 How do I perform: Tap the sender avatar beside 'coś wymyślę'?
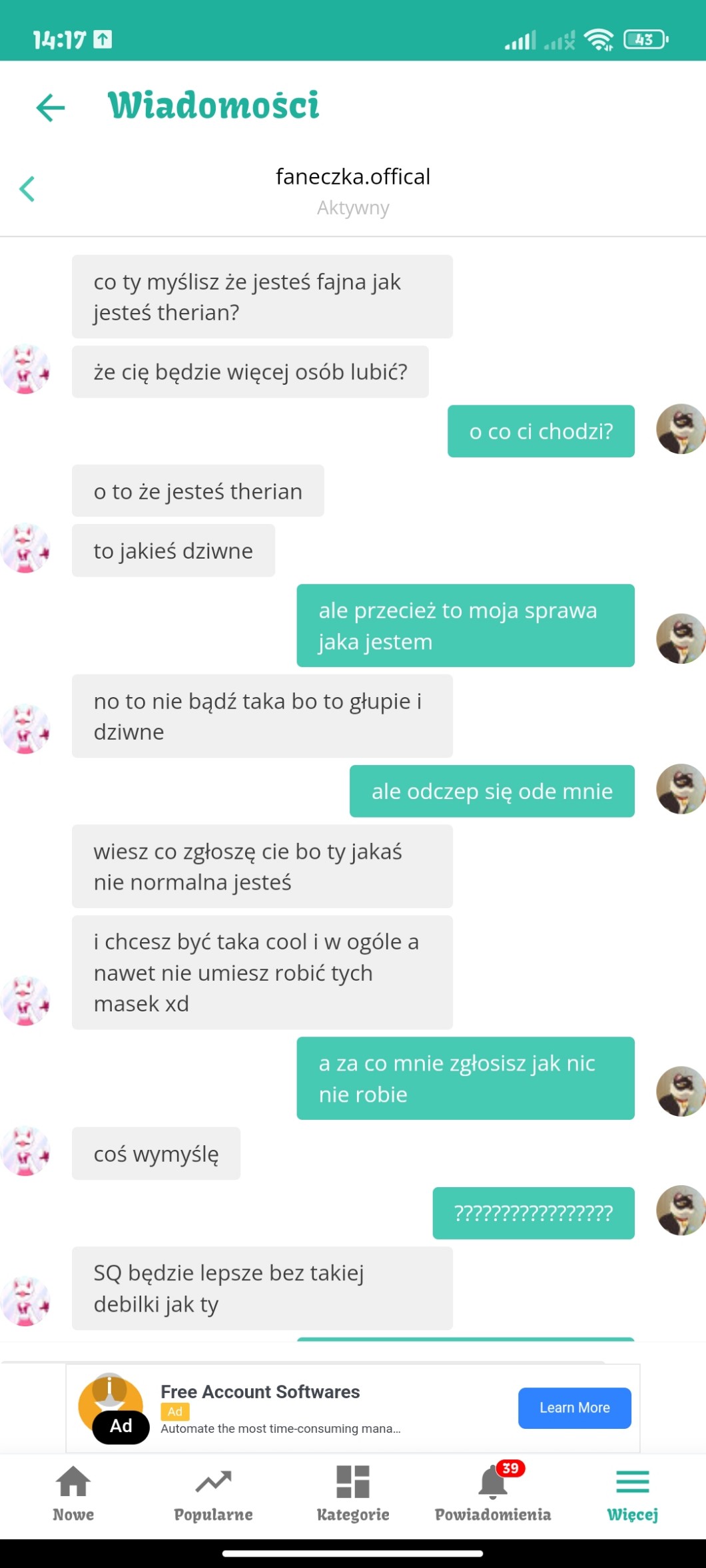coord(25,1153)
